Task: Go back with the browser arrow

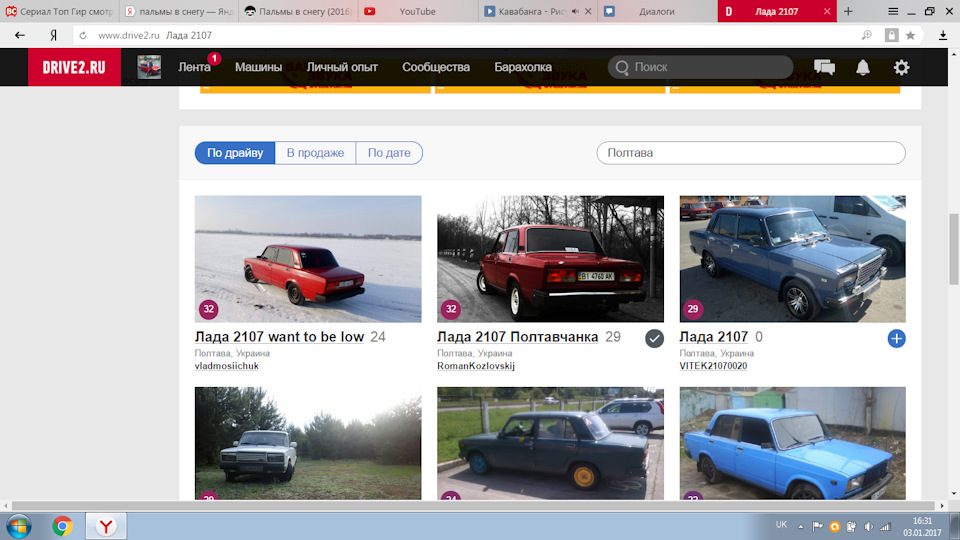Action: tap(20, 36)
